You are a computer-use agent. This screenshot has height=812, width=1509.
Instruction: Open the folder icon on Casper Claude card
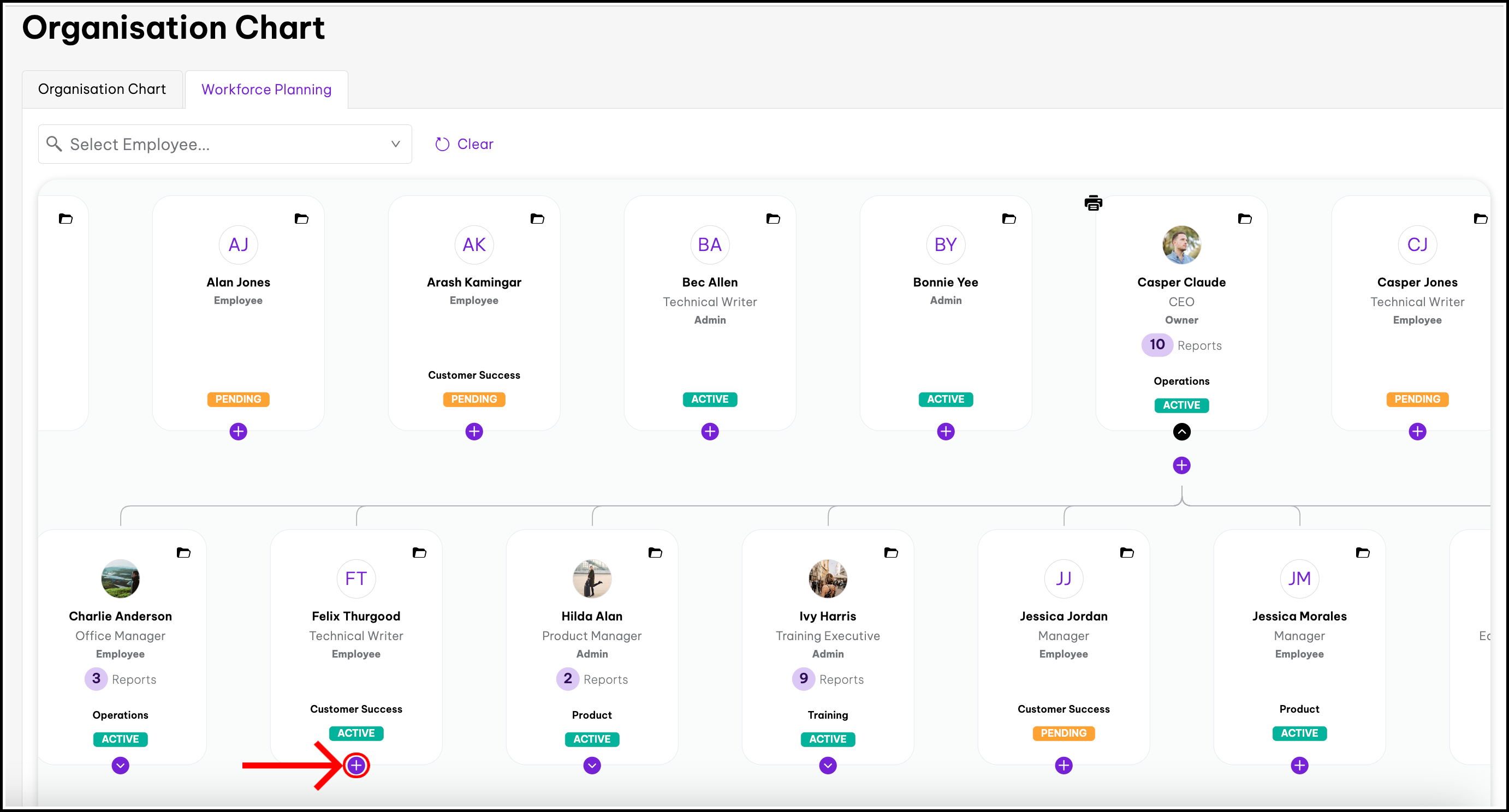coord(1244,219)
